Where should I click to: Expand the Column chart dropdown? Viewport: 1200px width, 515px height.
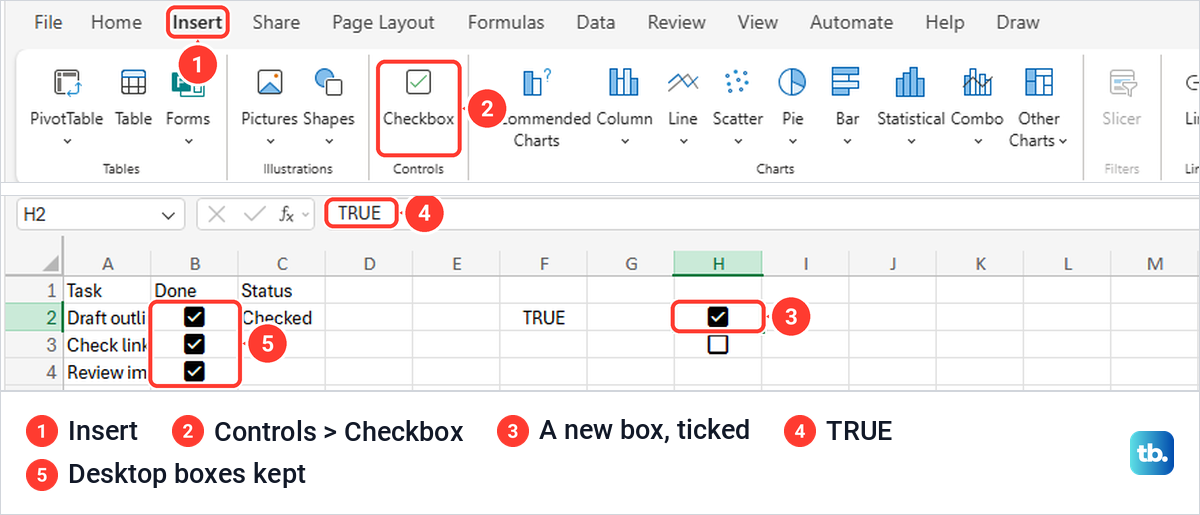click(x=624, y=142)
